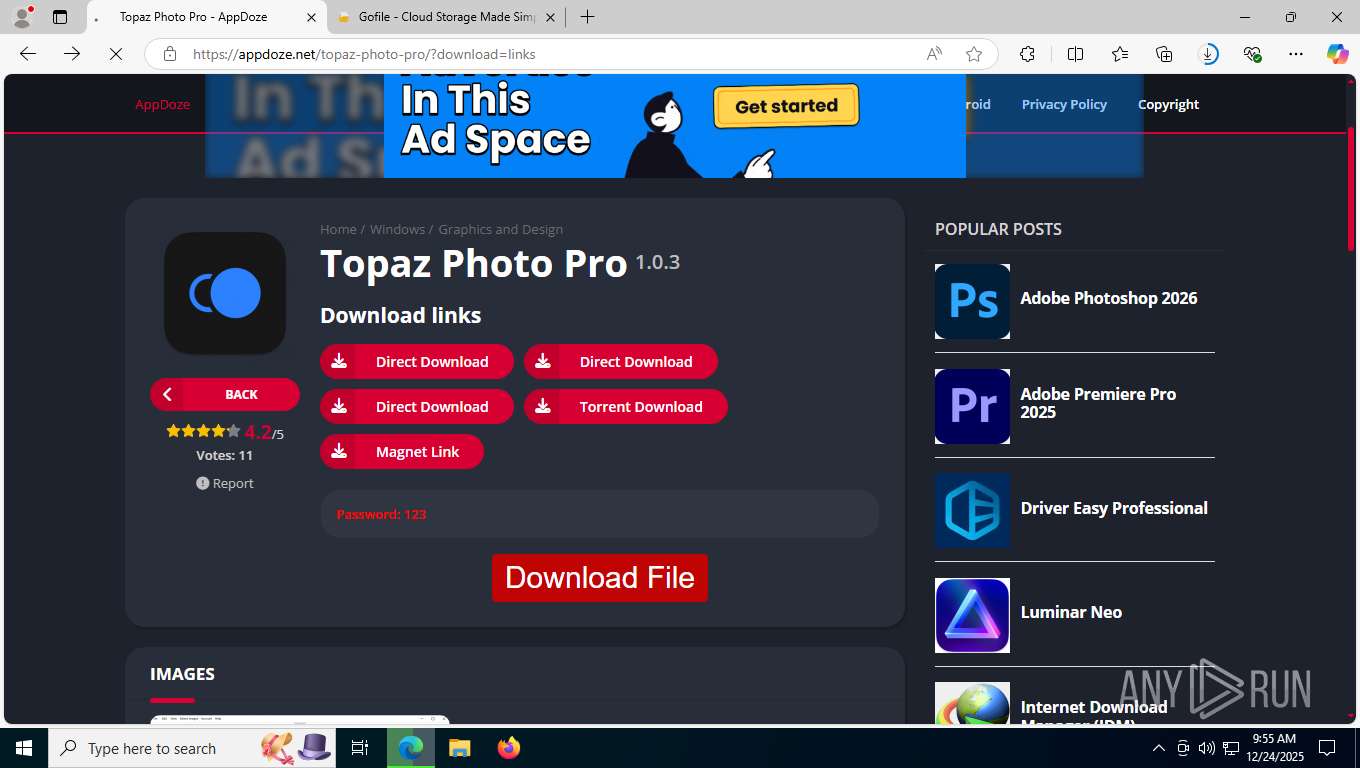This screenshot has height=768, width=1360.
Task: Open Edge Settings and more menu
Action: [x=1296, y=54]
